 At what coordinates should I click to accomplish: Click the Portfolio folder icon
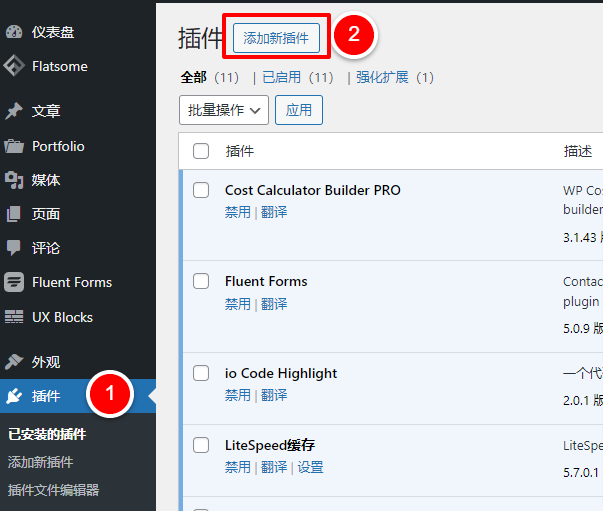[x=14, y=146]
